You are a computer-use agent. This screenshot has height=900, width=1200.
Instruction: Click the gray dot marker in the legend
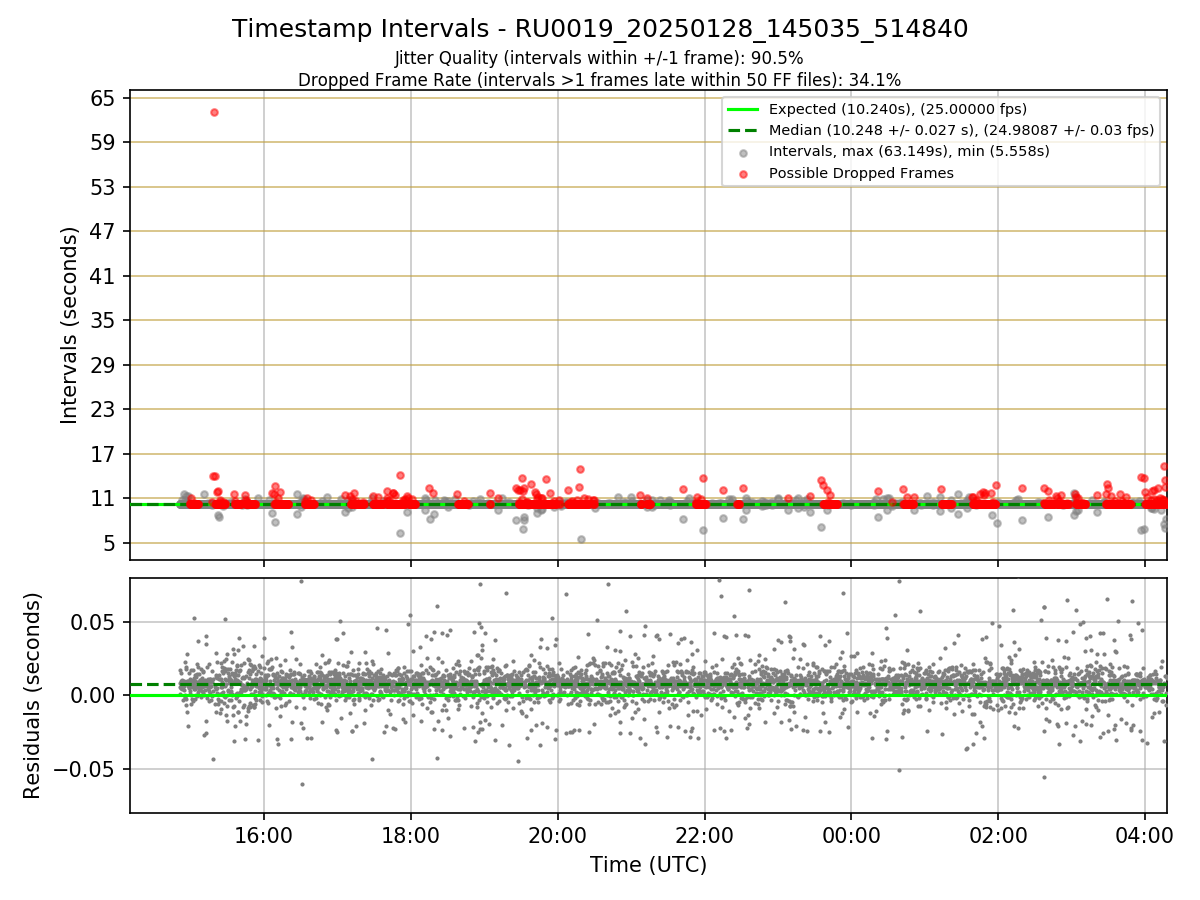coord(743,152)
